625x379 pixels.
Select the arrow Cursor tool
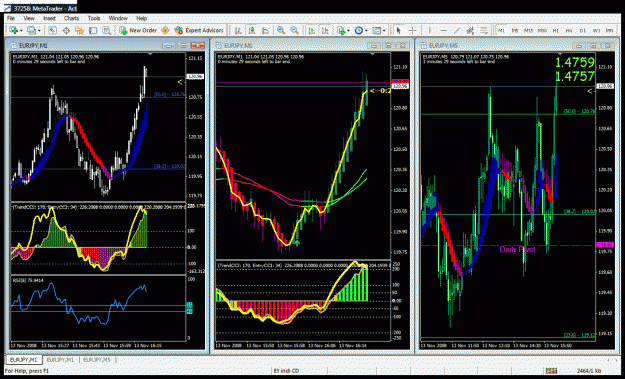399,30
